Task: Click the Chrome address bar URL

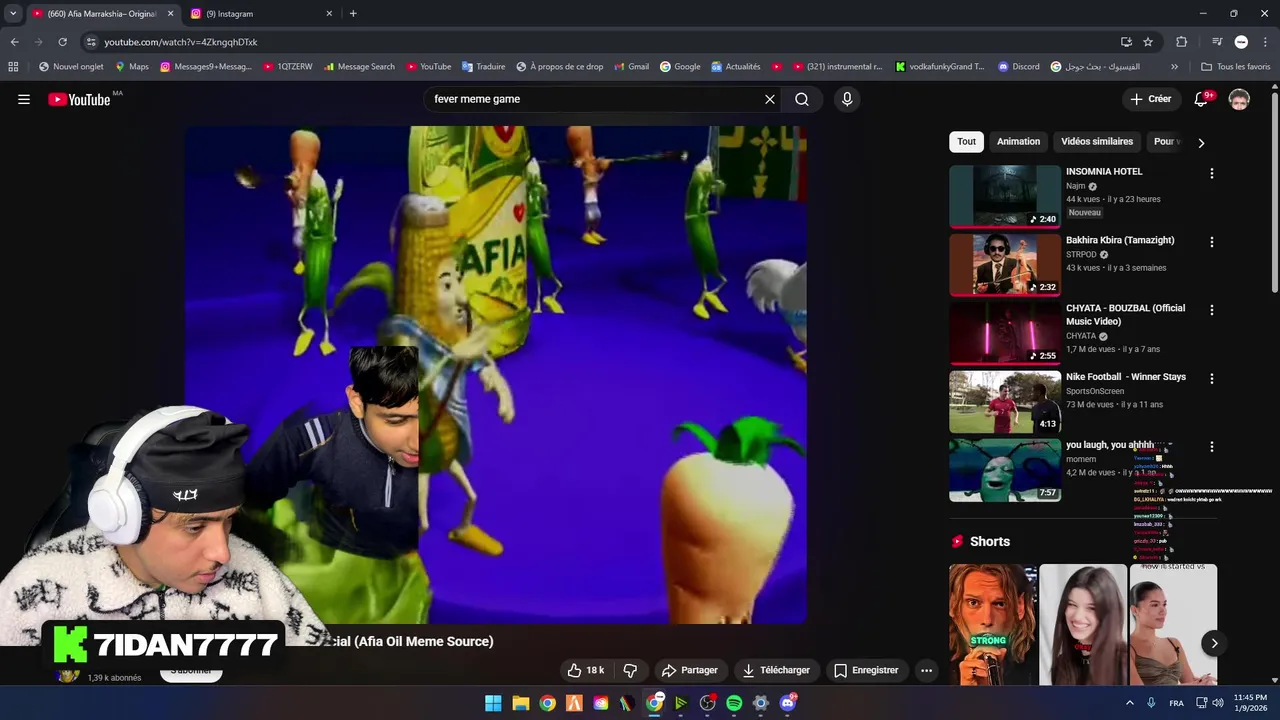Action: [181, 42]
